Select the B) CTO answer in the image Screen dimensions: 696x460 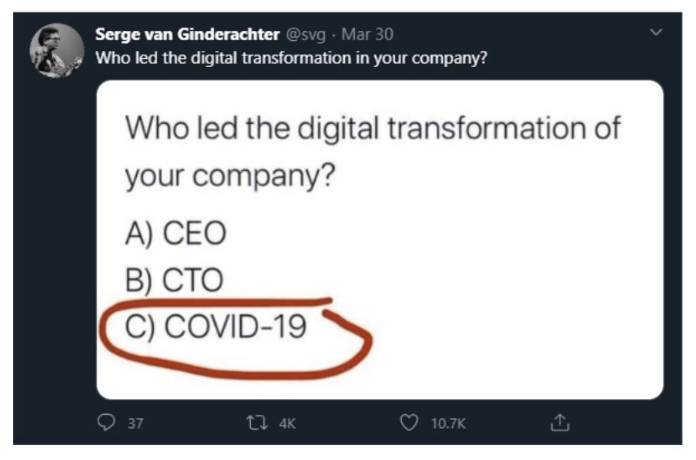pos(174,280)
